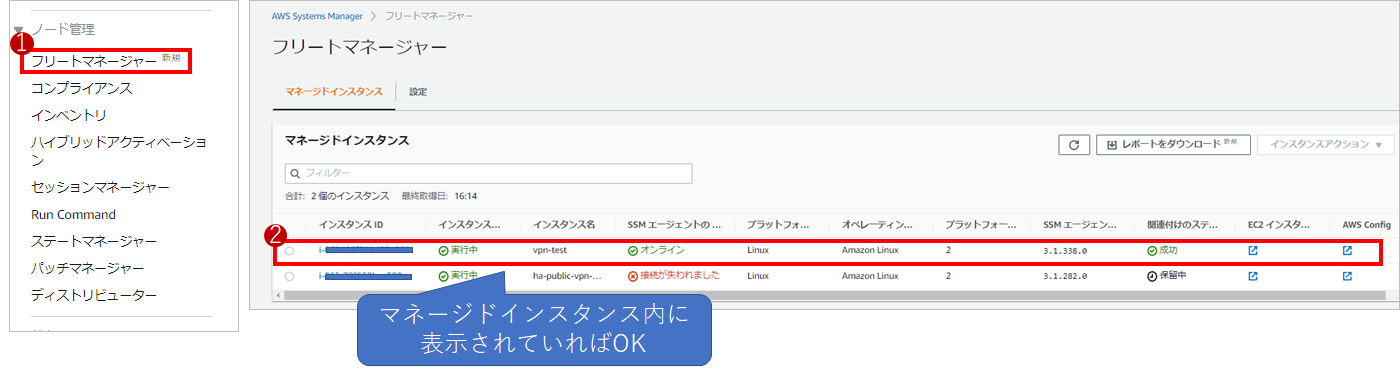Click the ha-public-vpn-... name cell
Image resolution: width=1400 pixels, height=374 pixels.
coord(567,276)
